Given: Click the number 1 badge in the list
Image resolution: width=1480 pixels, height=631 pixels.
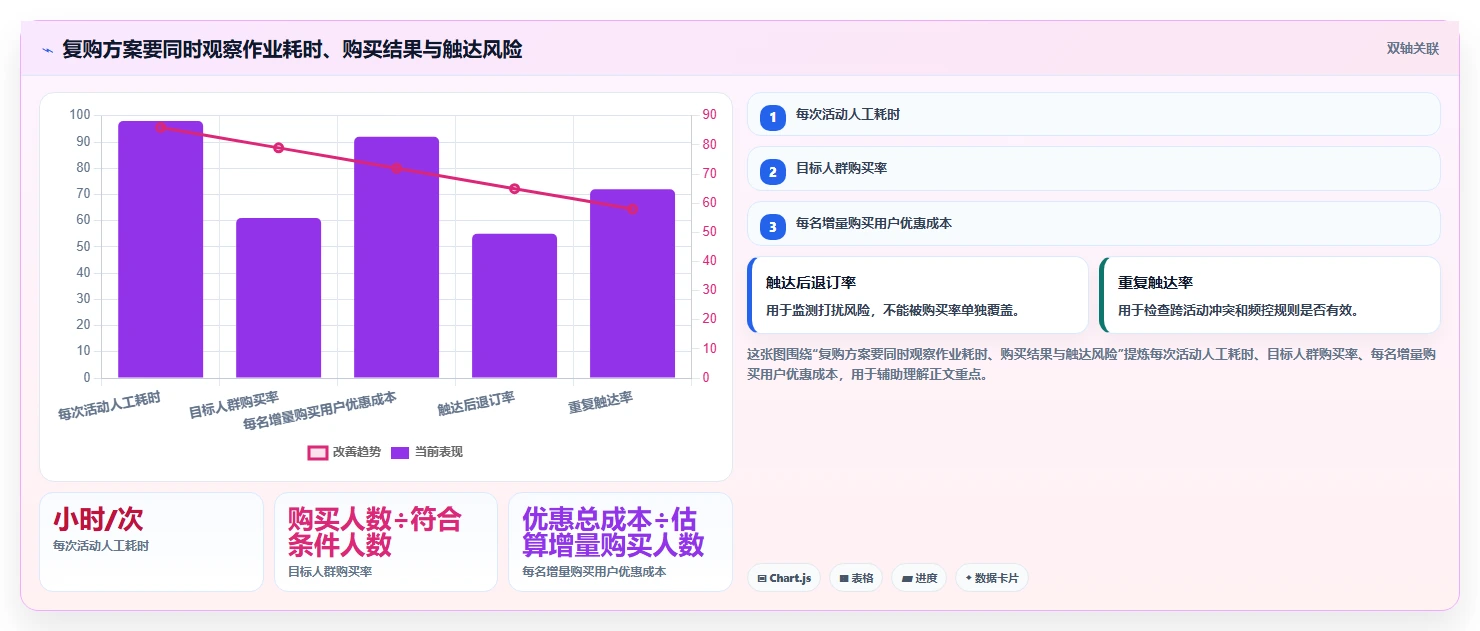Looking at the screenshot, I should click(772, 117).
